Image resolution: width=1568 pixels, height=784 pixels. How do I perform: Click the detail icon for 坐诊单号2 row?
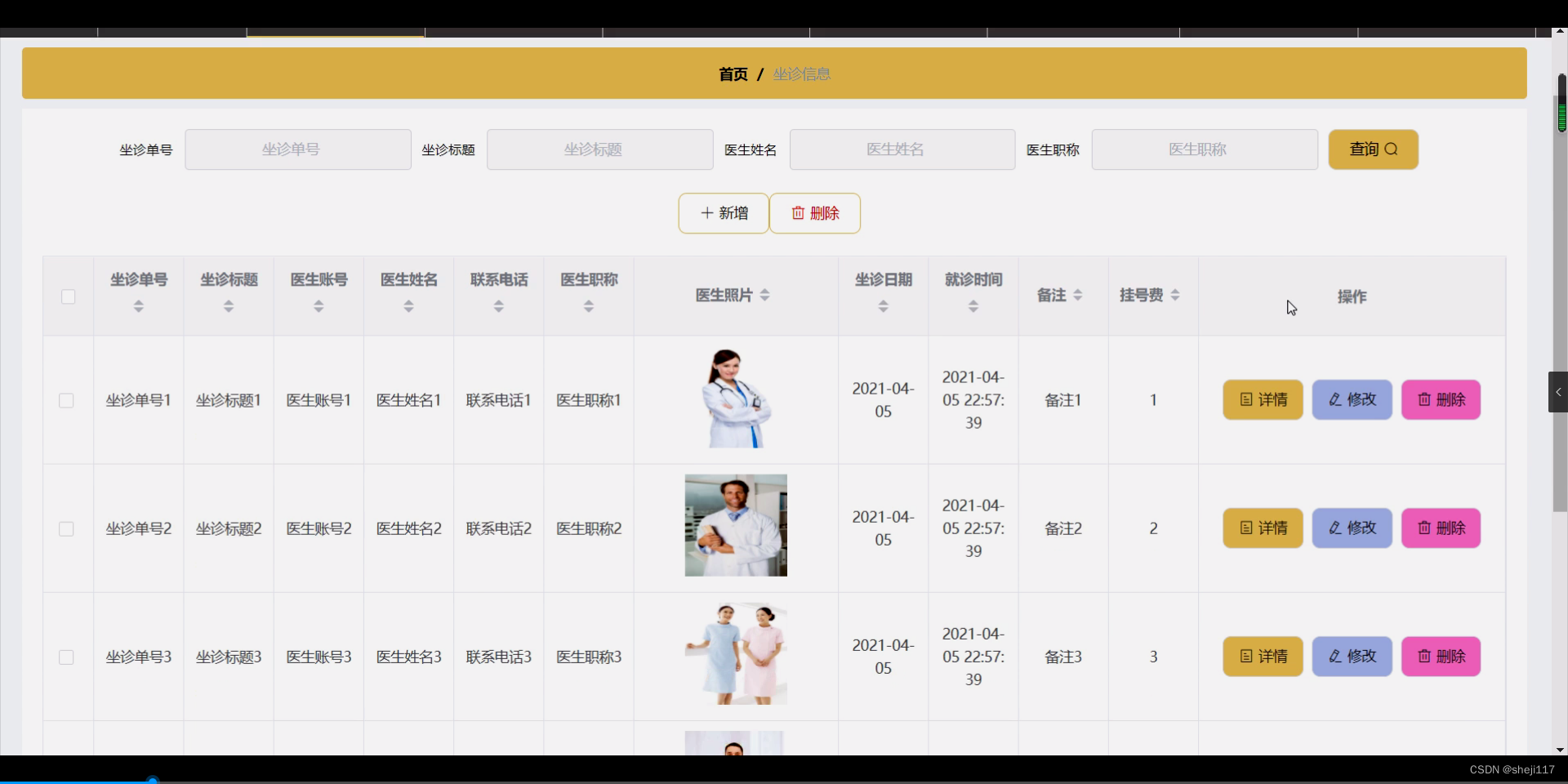click(1246, 528)
